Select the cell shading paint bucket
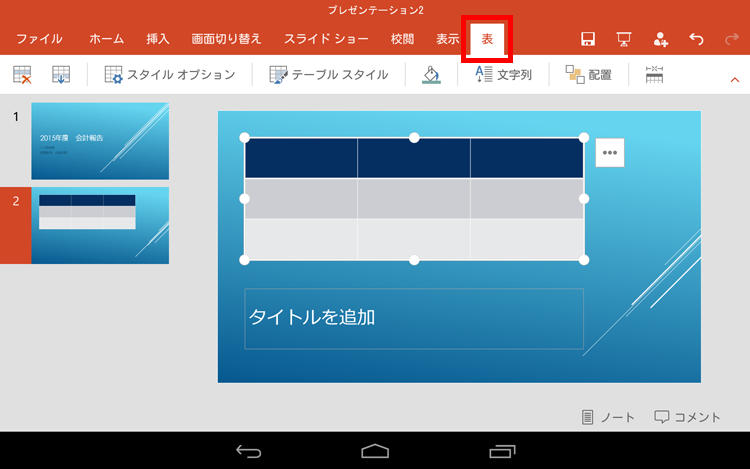 click(x=430, y=75)
